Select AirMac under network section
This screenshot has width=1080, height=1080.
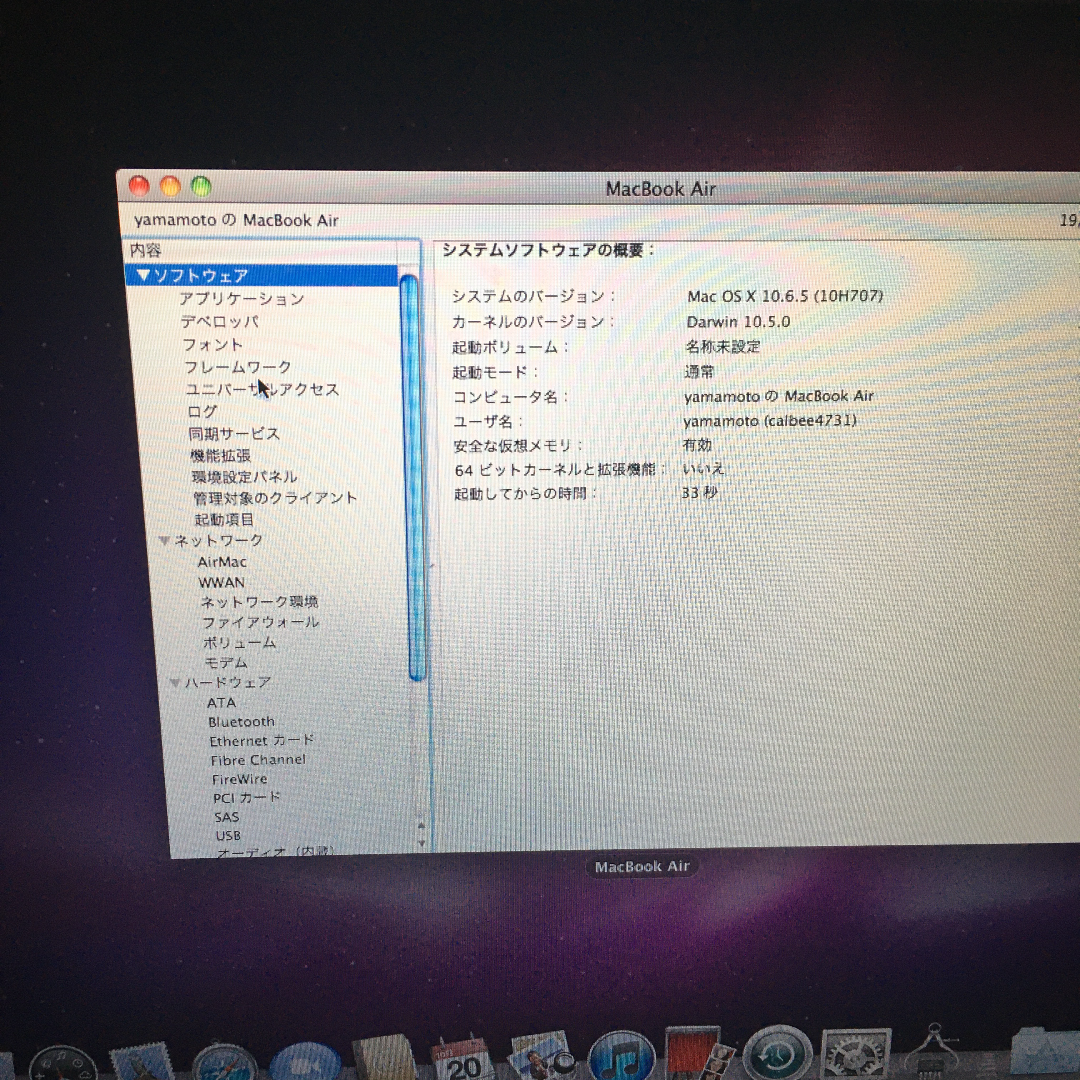(x=222, y=562)
